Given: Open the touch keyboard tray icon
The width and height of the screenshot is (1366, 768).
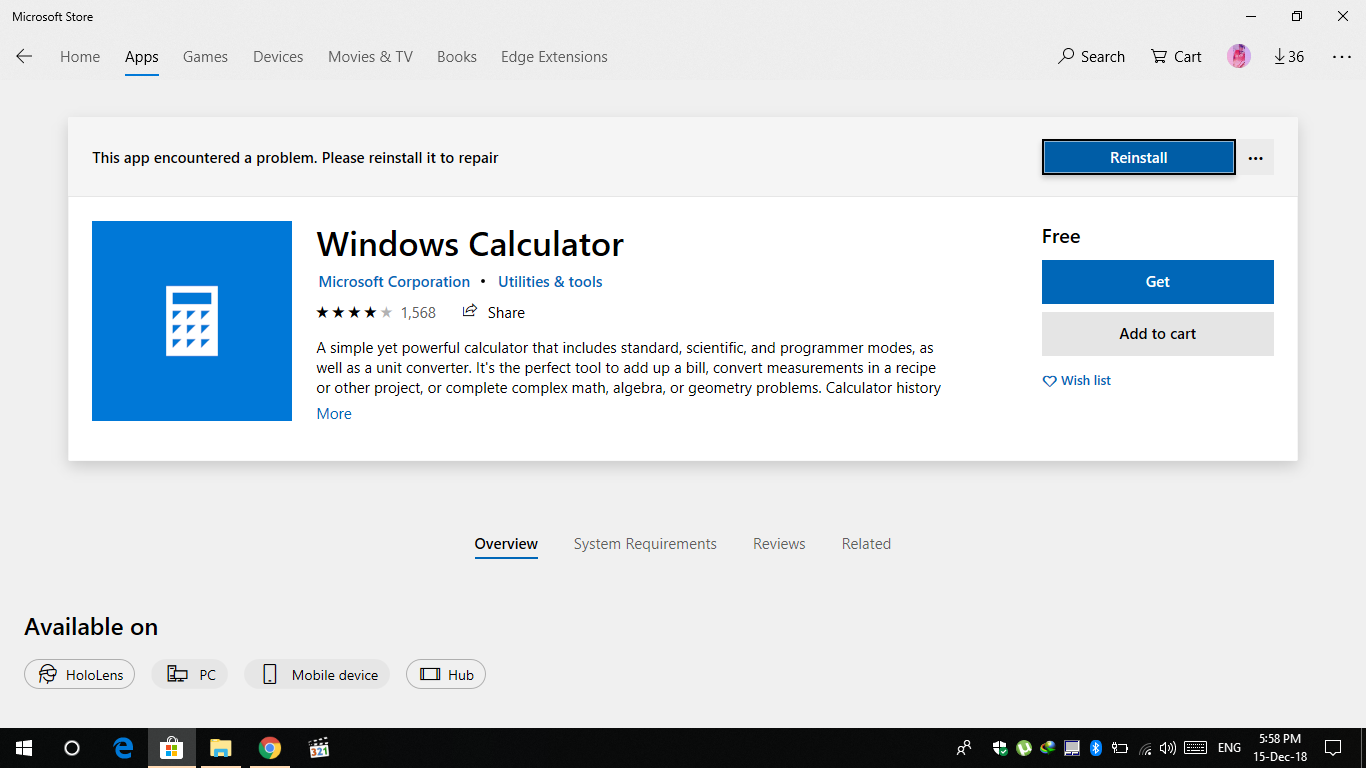Looking at the screenshot, I should 1195,748.
